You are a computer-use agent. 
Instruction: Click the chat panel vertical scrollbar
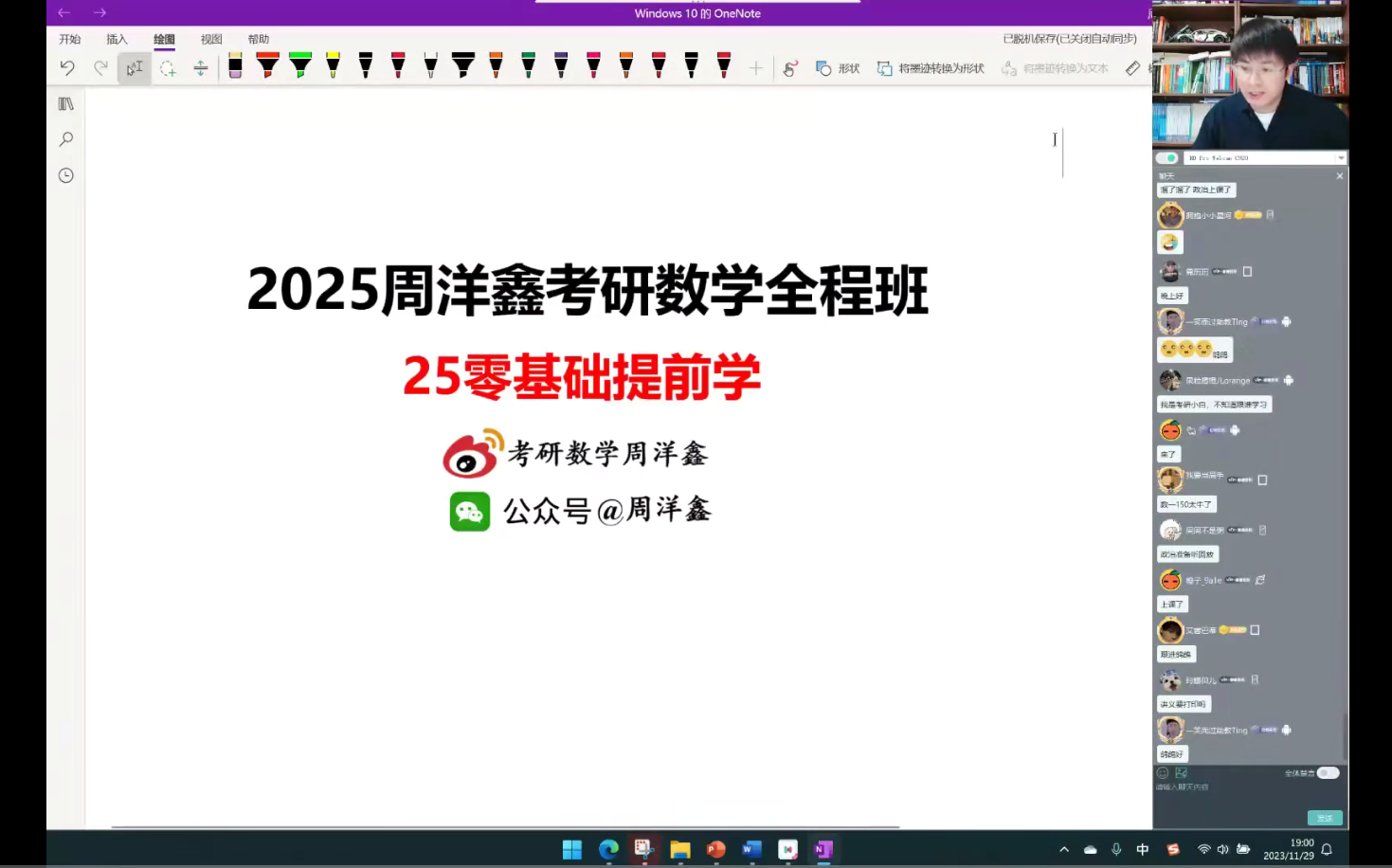coord(1345,735)
